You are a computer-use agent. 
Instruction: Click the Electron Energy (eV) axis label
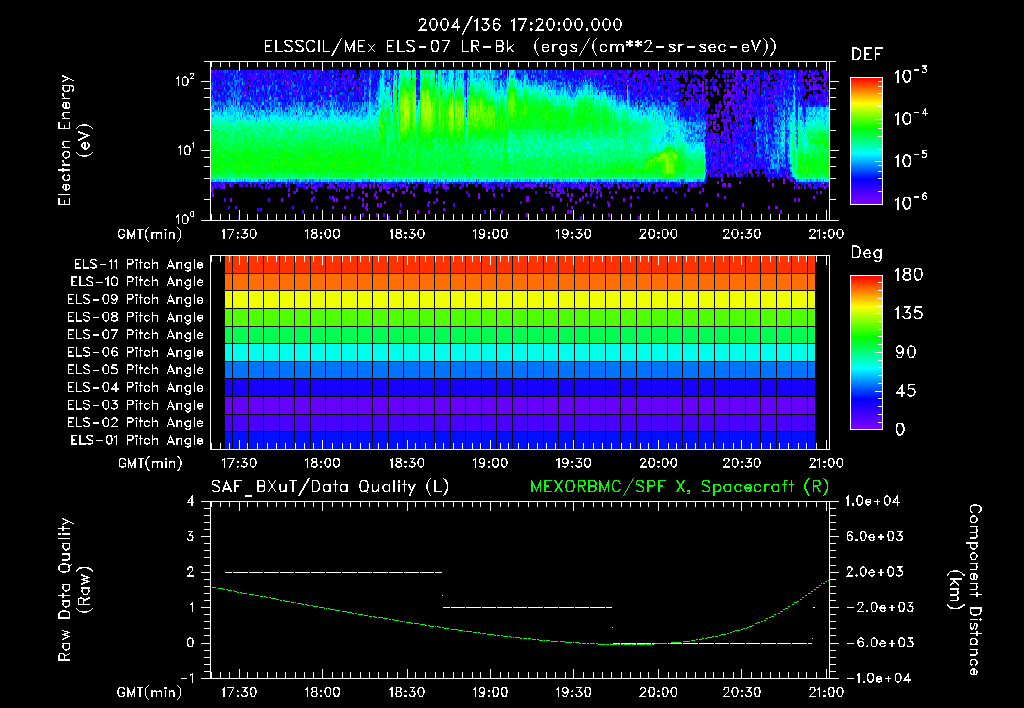74,140
